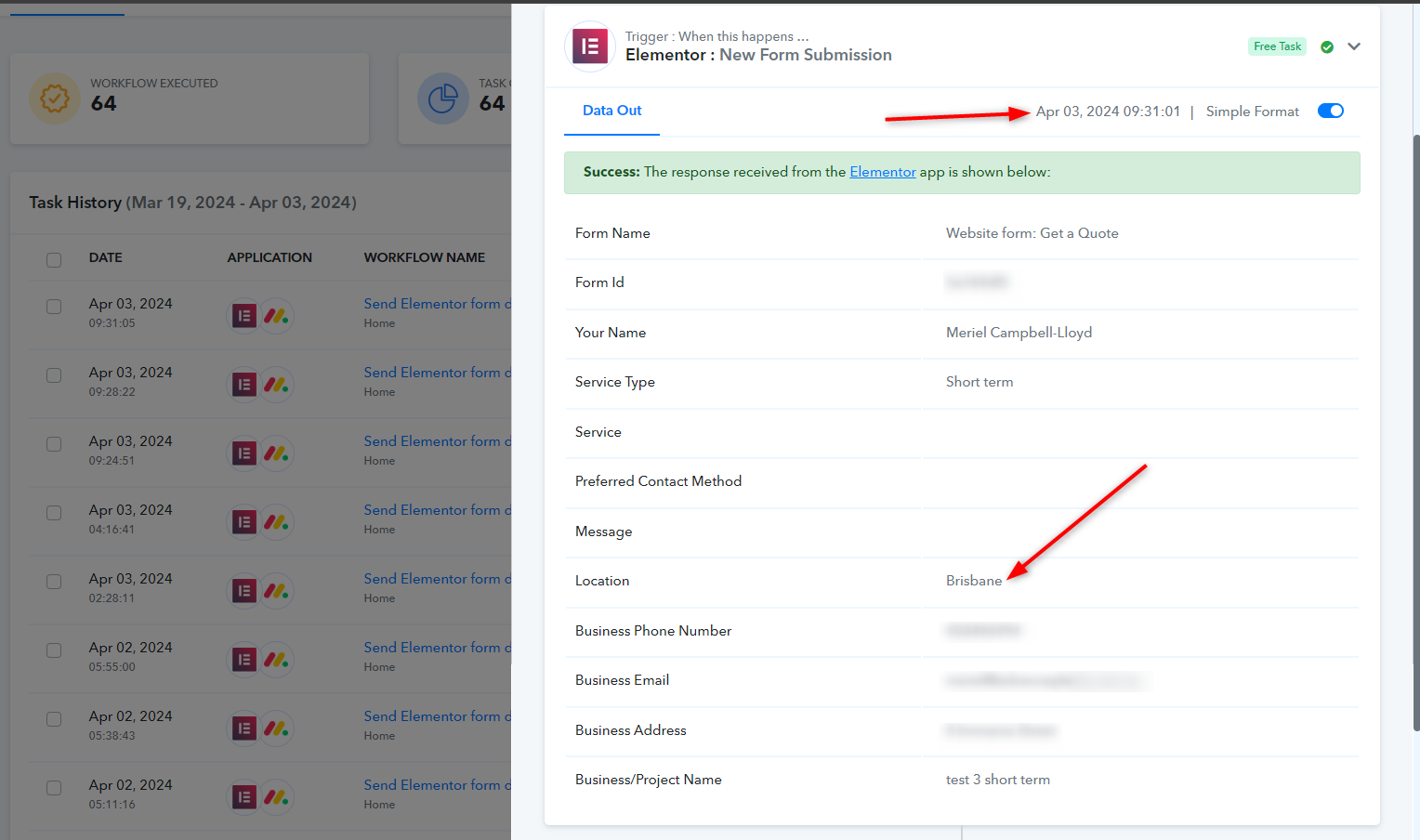Open the Elementor link in success message

(883, 172)
